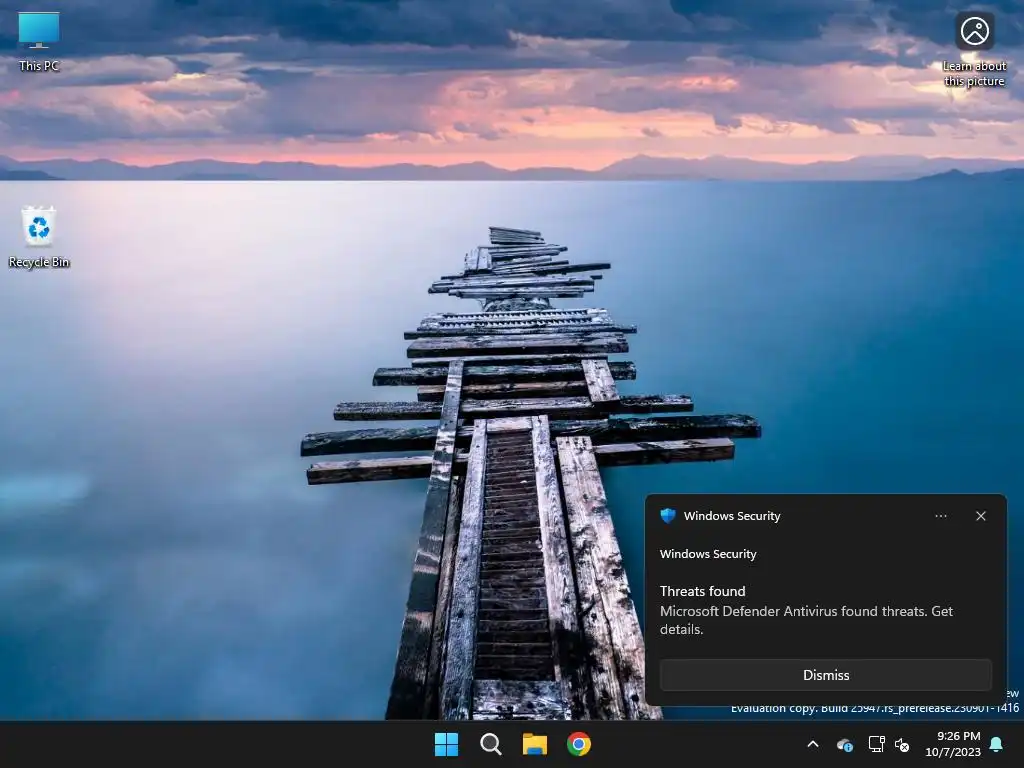Launch File Explorer from the taskbar
This screenshot has width=1024, height=768.
pos(535,744)
